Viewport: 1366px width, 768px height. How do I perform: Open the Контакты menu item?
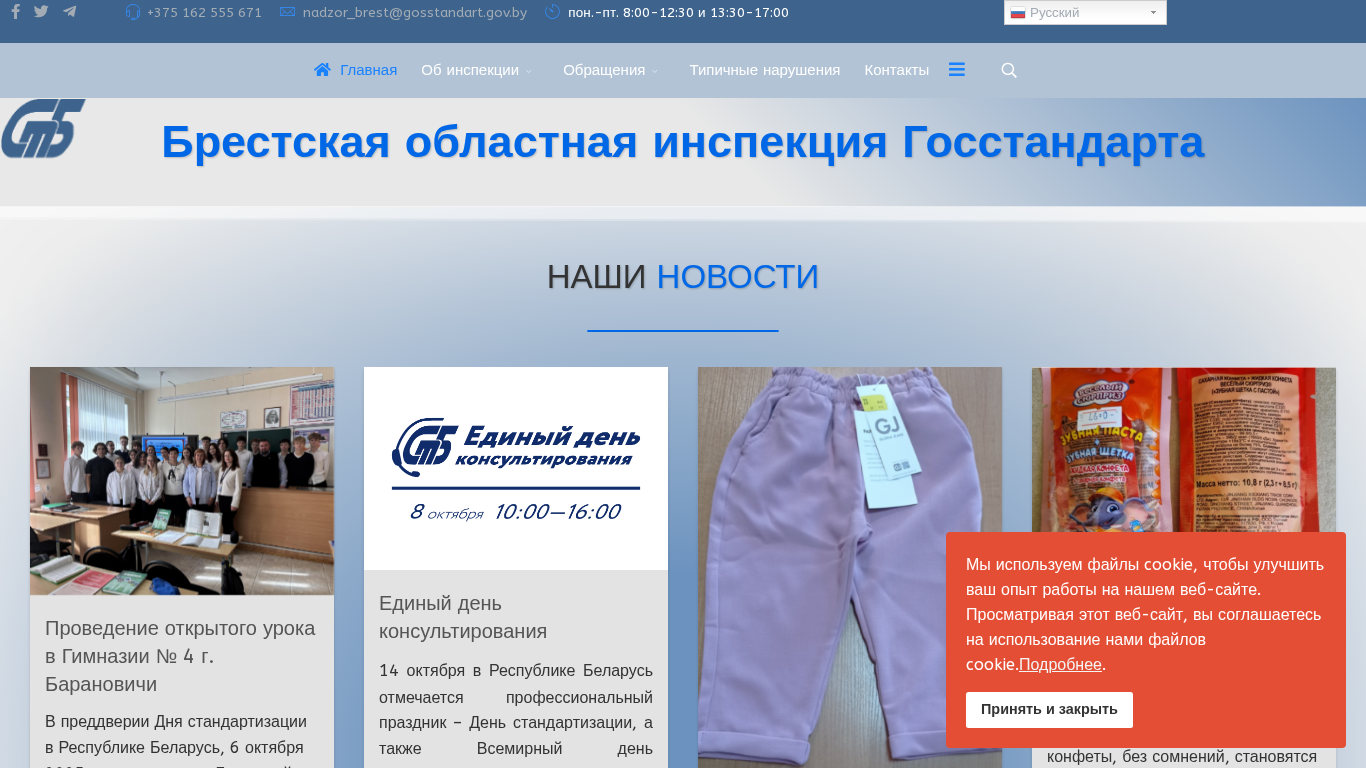tap(897, 70)
